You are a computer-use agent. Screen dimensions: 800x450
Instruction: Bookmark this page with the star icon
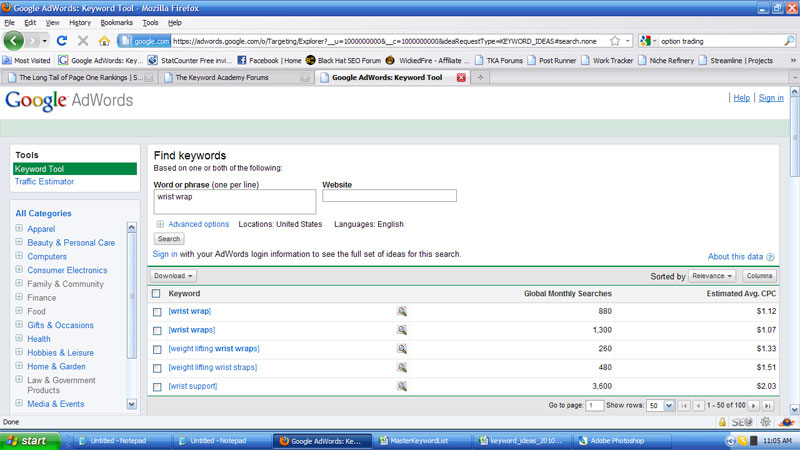[614, 41]
